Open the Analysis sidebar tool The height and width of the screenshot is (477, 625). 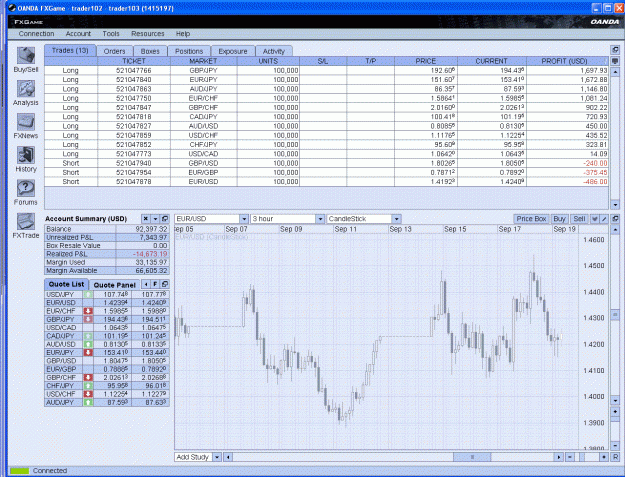coord(26,93)
